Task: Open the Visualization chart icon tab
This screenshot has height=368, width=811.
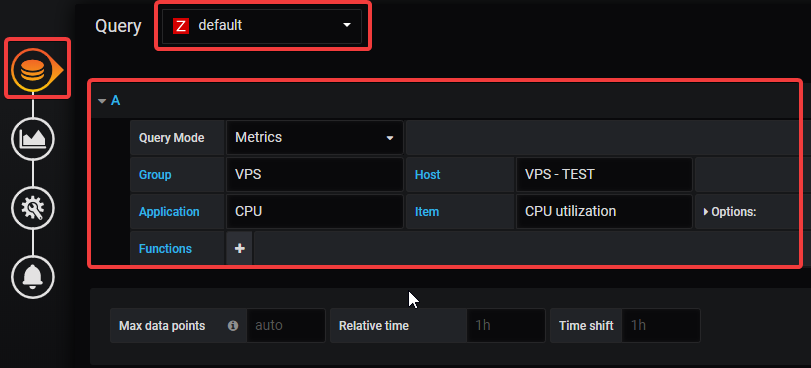Action: pos(33,139)
